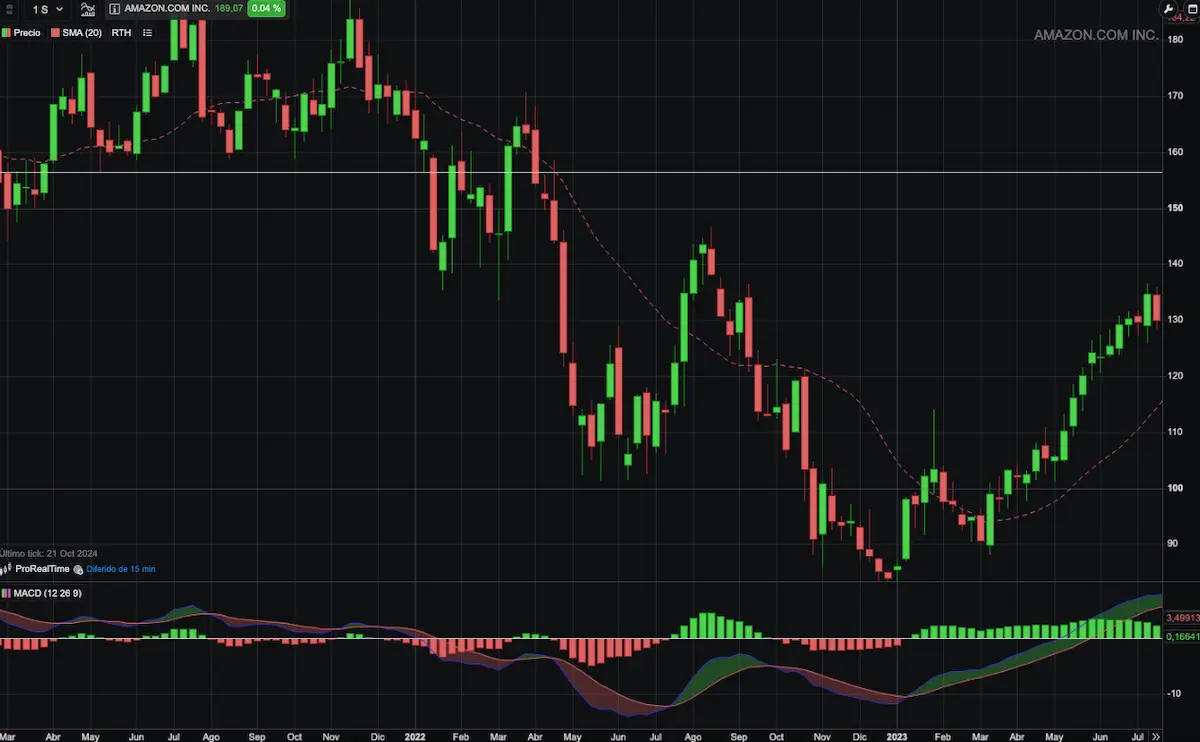Click the AMAZON.COM INC. ticker name
This screenshot has width=1200, height=742.
pos(167,9)
